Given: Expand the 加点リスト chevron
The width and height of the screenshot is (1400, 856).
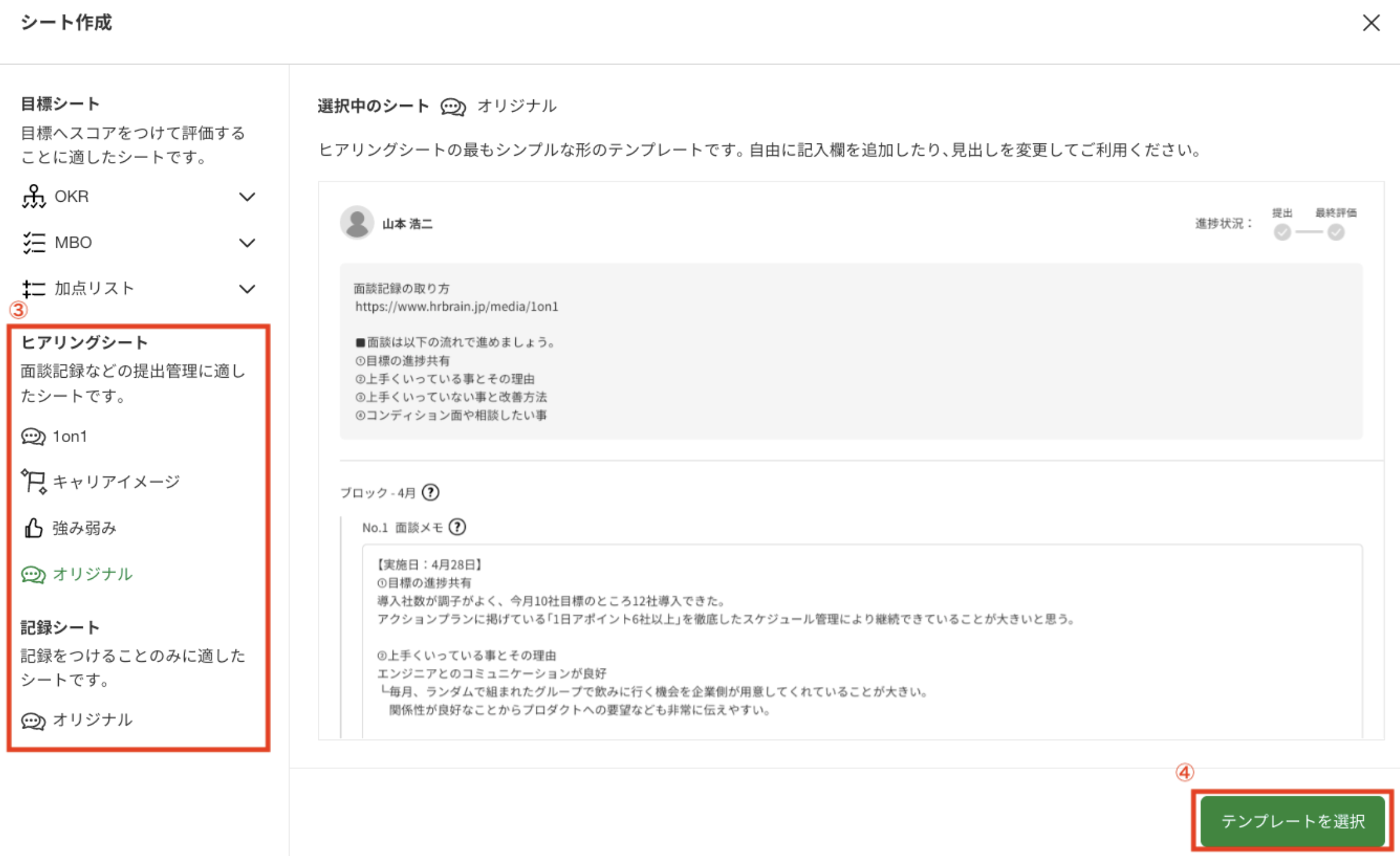Looking at the screenshot, I should (x=247, y=289).
